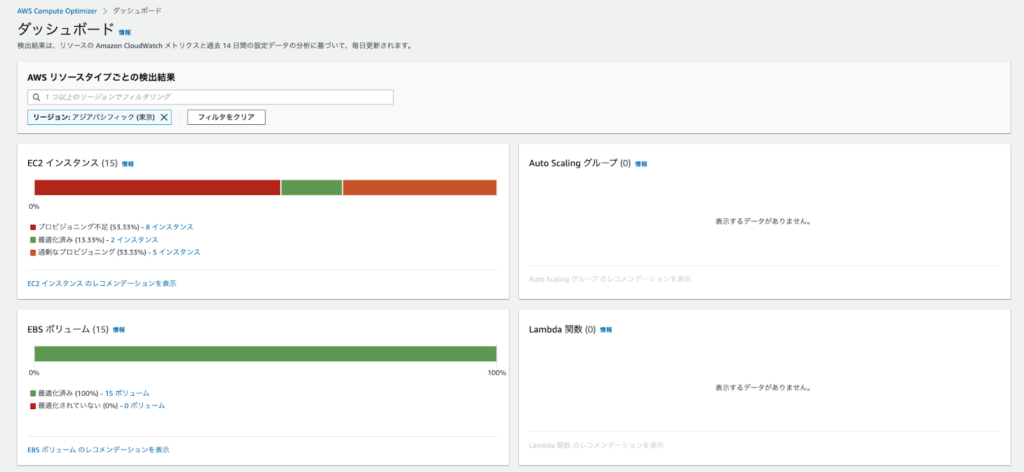The width and height of the screenshot is (1024, 472).
Task: View EBS ボリューム recommendations link
Action: coord(99,450)
